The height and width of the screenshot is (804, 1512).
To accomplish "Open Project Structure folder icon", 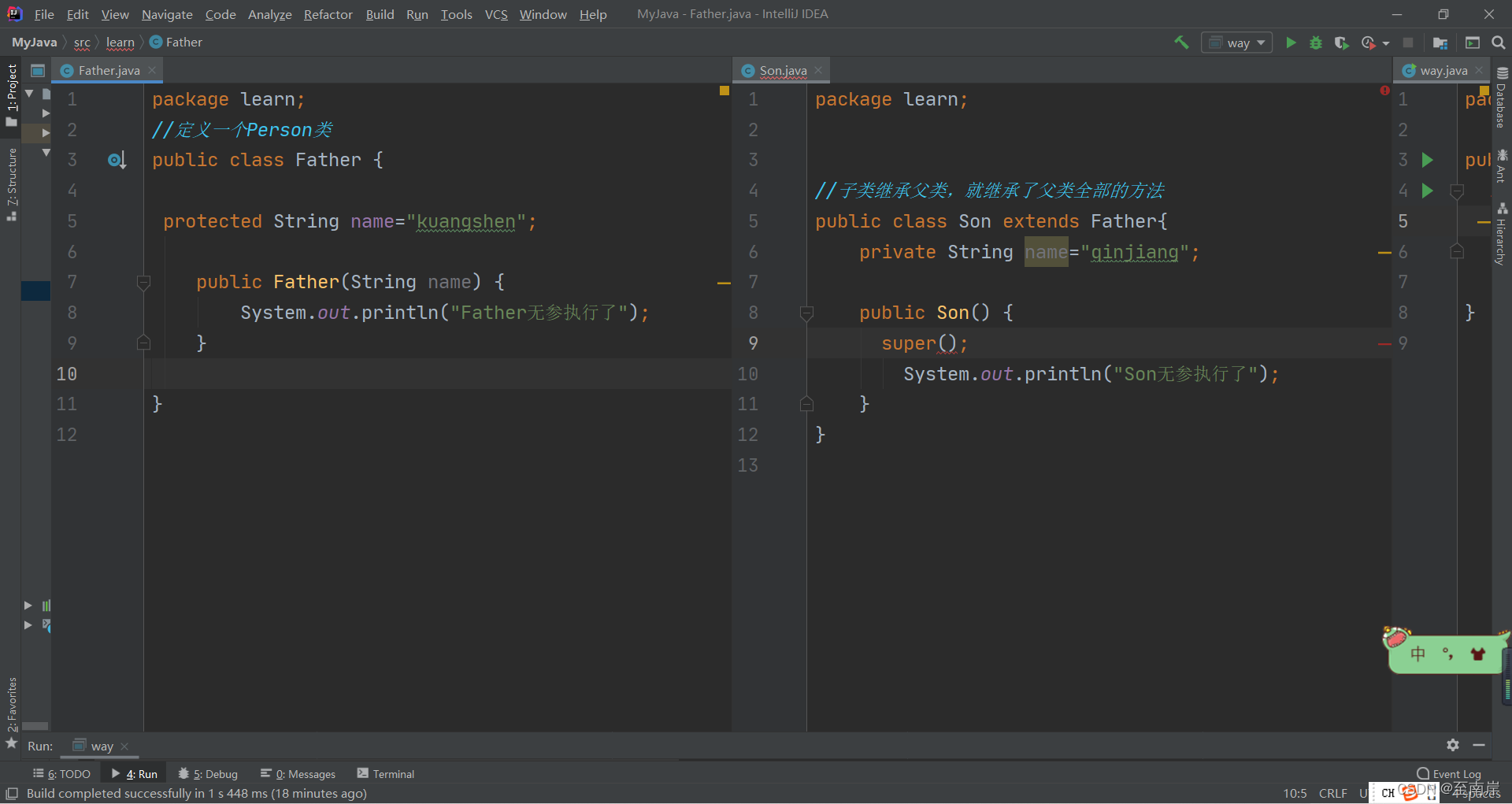I will pyautogui.click(x=1440, y=43).
